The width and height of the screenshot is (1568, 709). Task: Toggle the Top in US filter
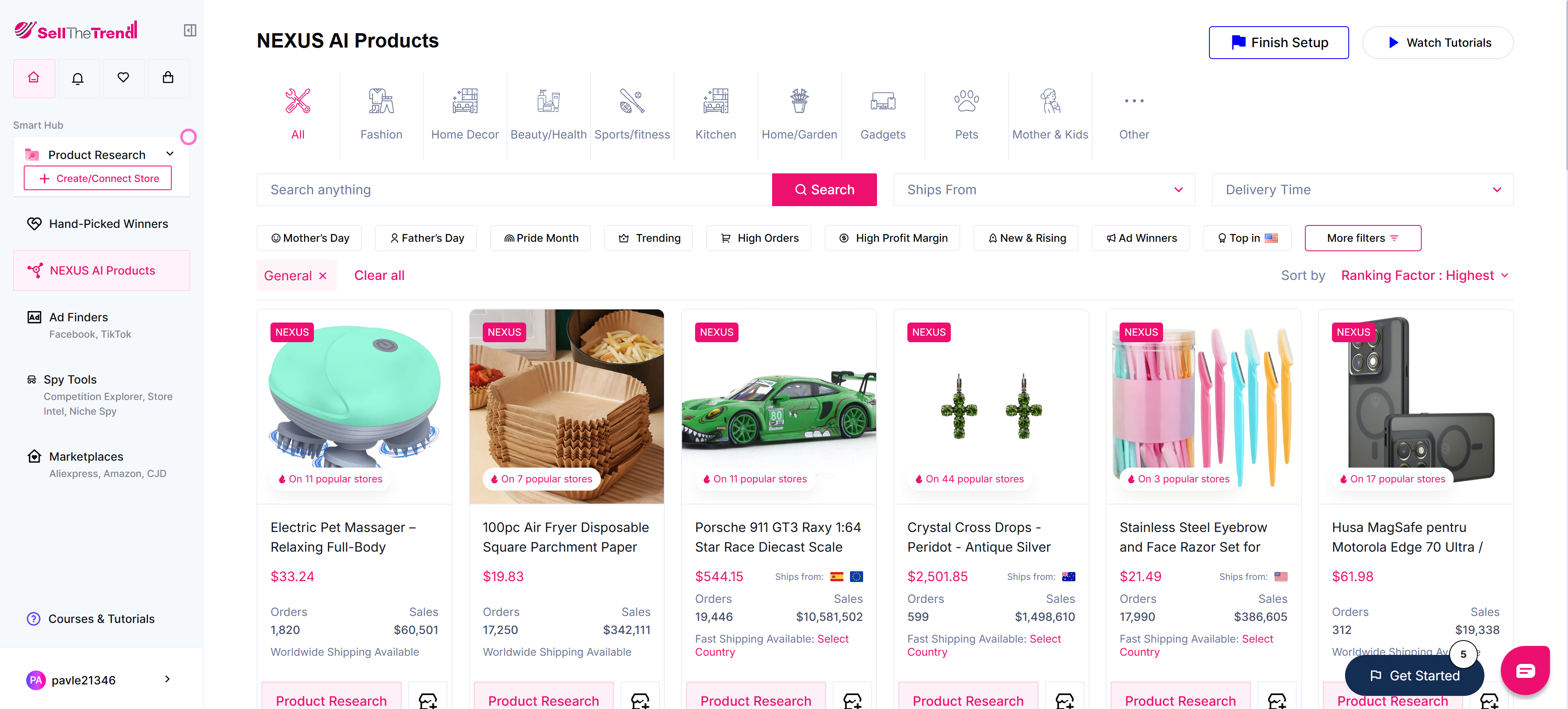1247,238
